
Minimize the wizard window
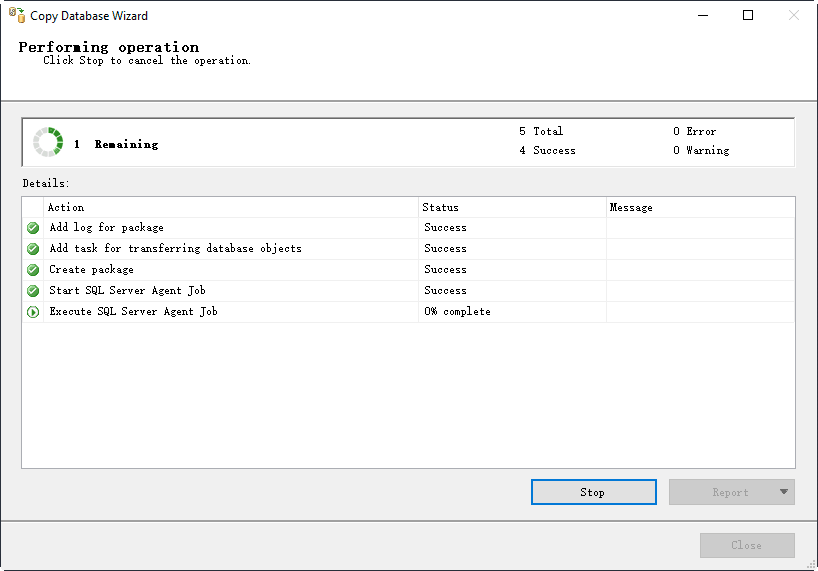(702, 15)
